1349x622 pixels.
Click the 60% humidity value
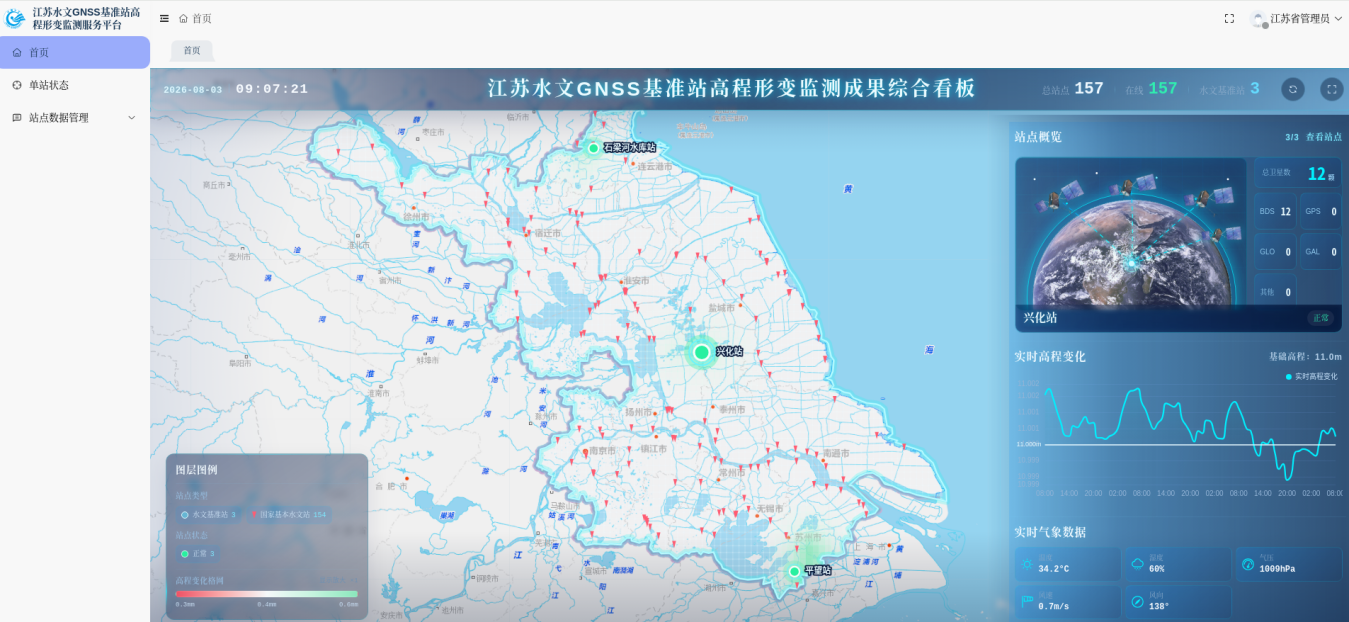pyautogui.click(x=1157, y=569)
